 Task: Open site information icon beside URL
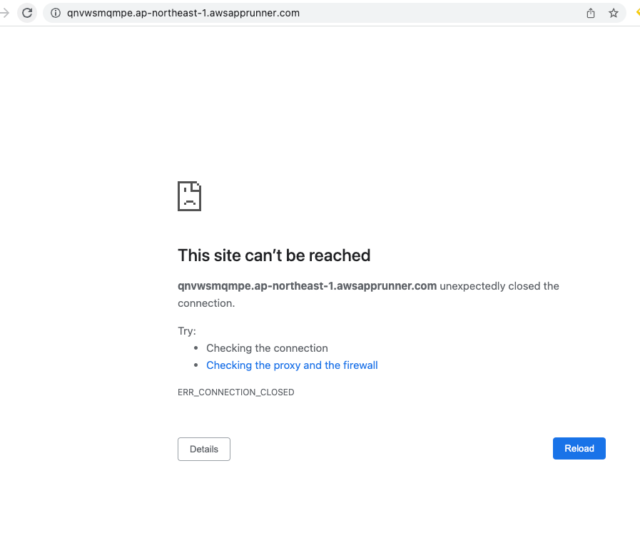point(56,13)
